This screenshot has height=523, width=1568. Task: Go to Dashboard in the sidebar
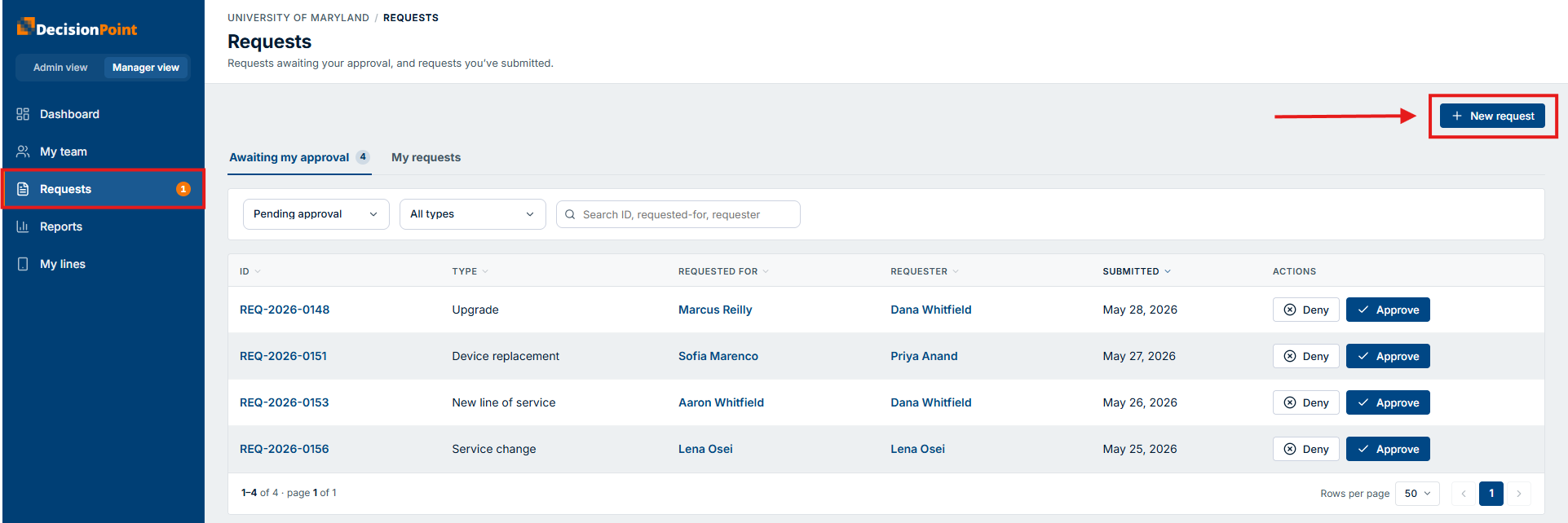pyautogui.click(x=104, y=114)
